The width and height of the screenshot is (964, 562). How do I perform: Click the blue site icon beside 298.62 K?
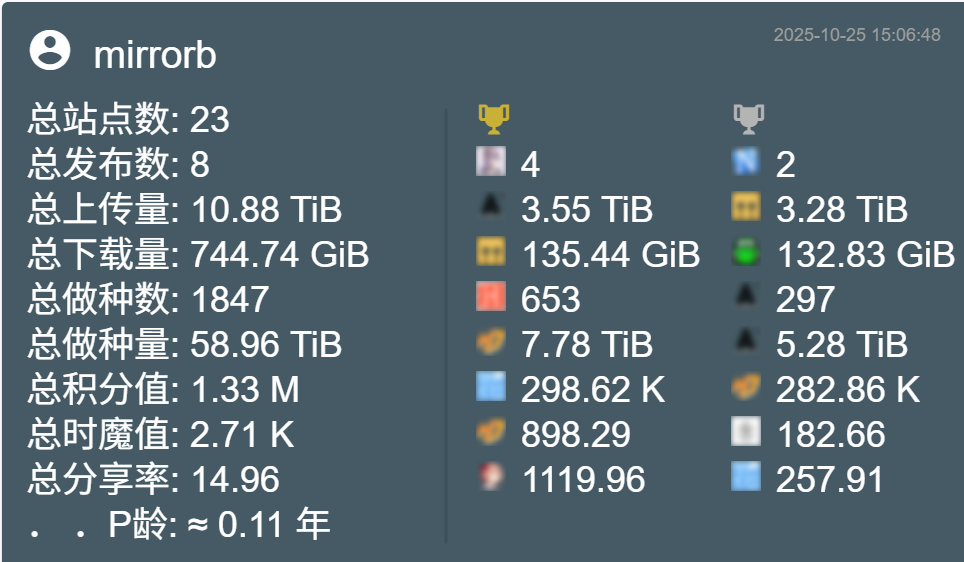(x=491, y=387)
